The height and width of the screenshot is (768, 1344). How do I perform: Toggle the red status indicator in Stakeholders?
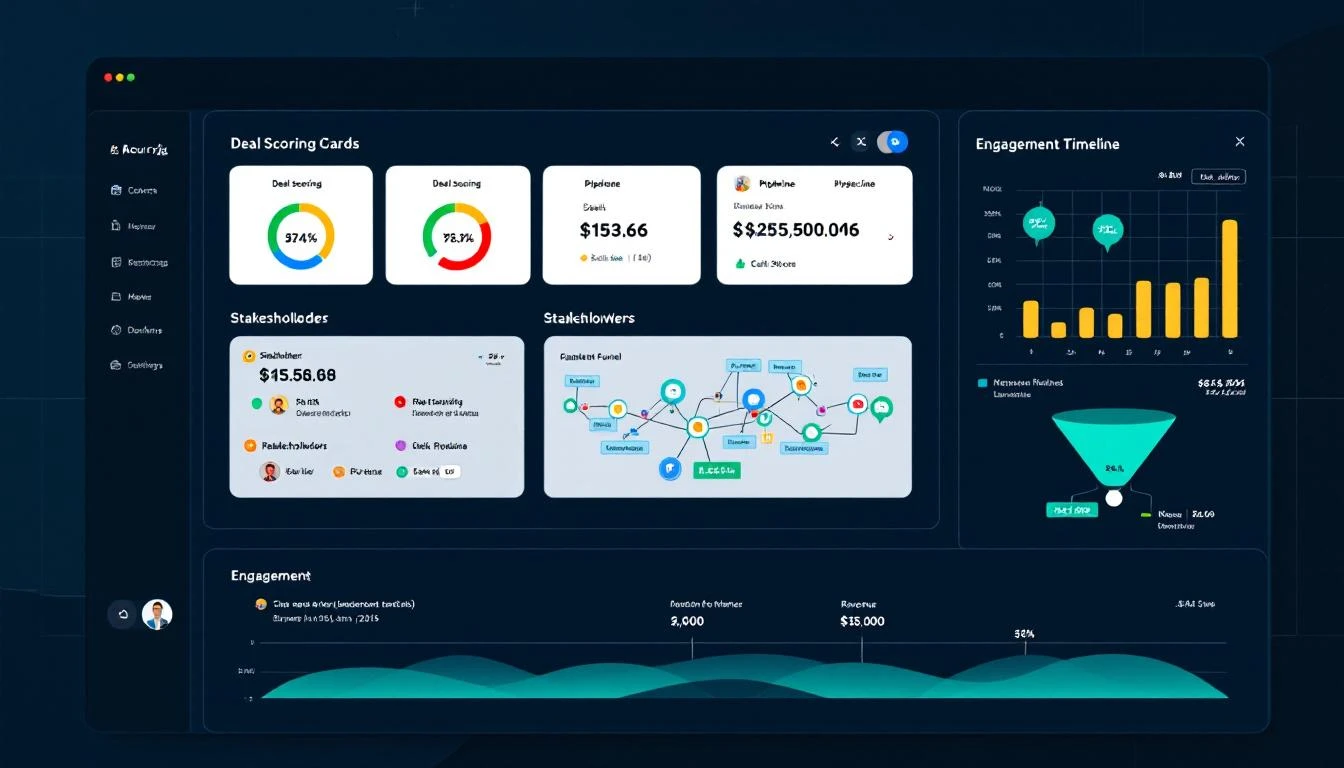(400, 402)
